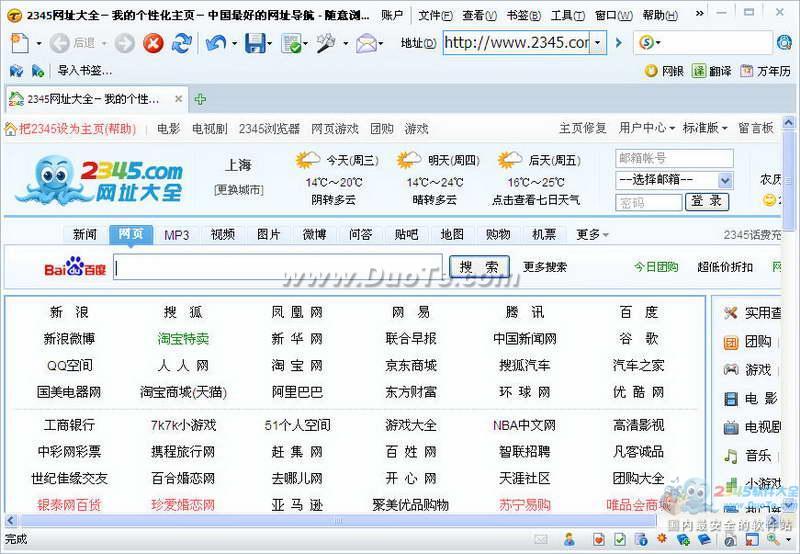
Task: Click 点击查看七日天气 forecast link
Action: 536,200
